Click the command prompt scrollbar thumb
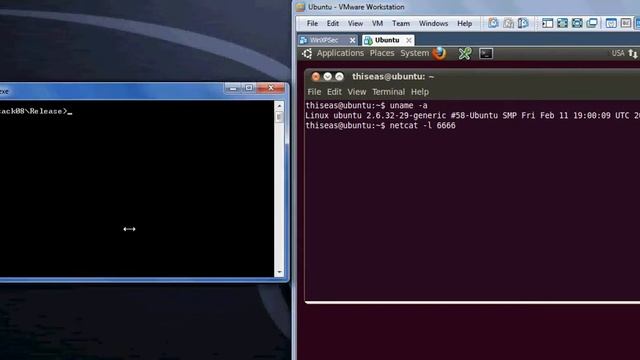This screenshot has width=640, height=360. (x=279, y=117)
